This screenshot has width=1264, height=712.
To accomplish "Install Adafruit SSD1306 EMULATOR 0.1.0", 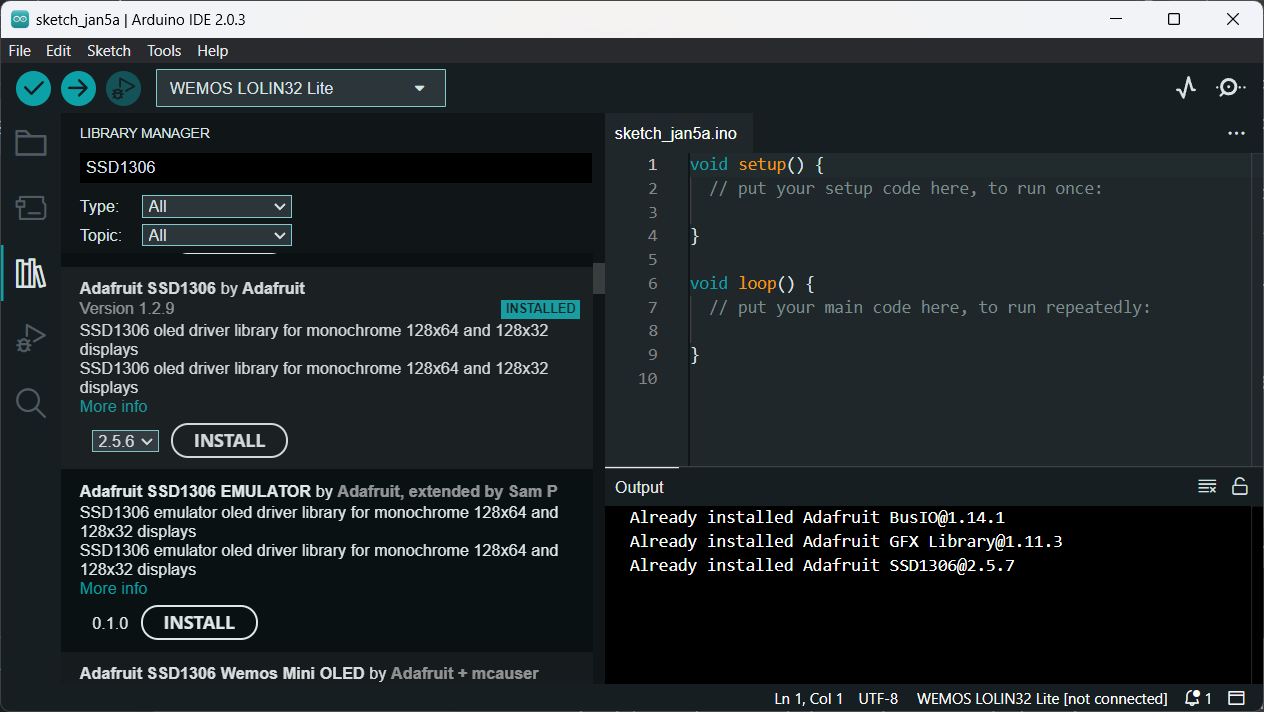I will pyautogui.click(x=199, y=623).
